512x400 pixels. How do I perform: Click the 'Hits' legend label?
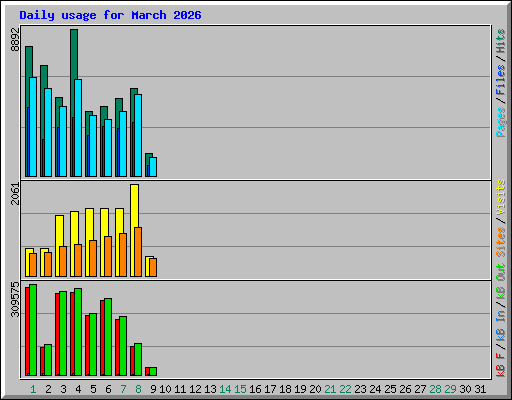click(x=501, y=41)
